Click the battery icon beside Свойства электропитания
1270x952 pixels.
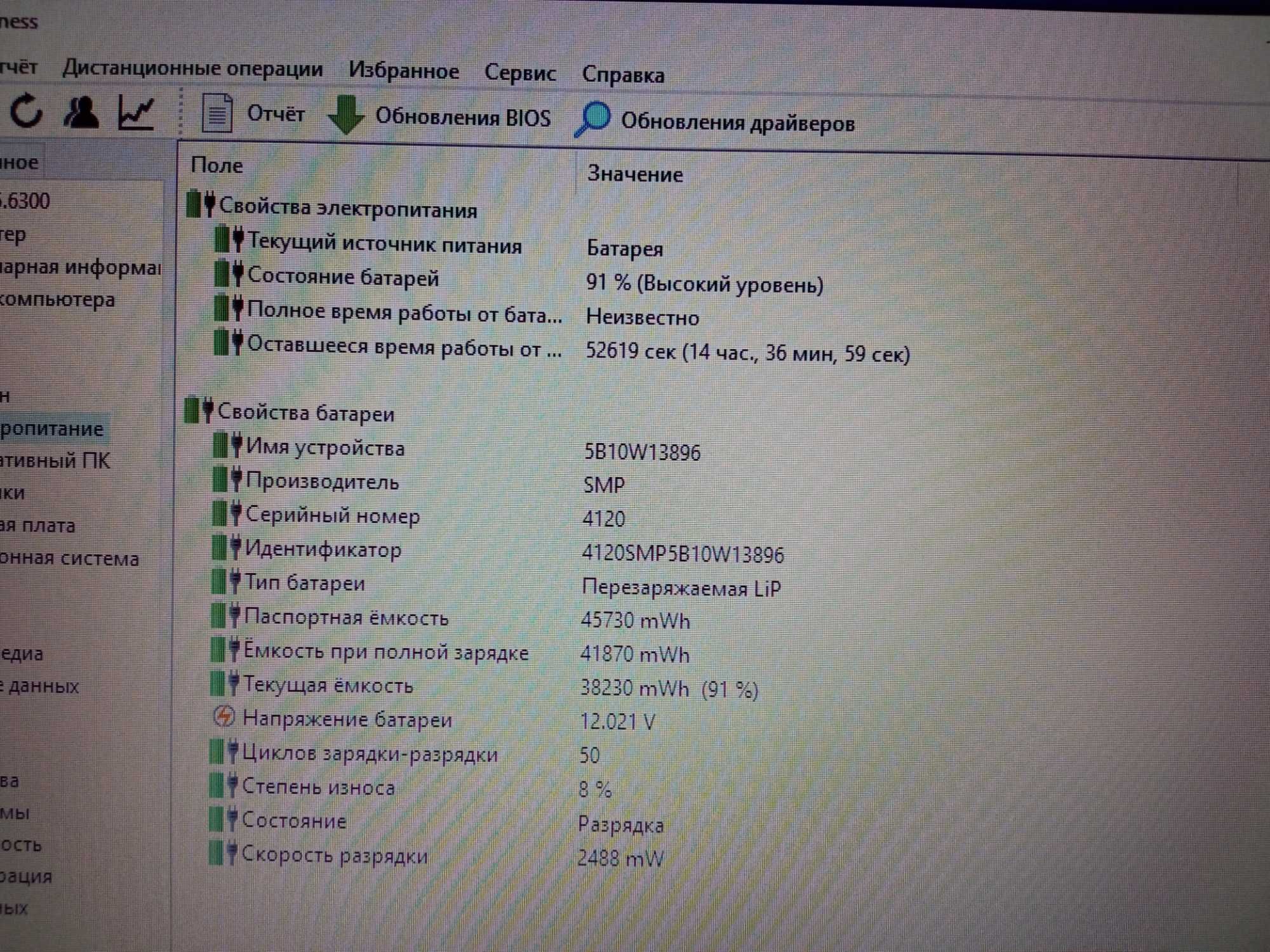(x=201, y=204)
